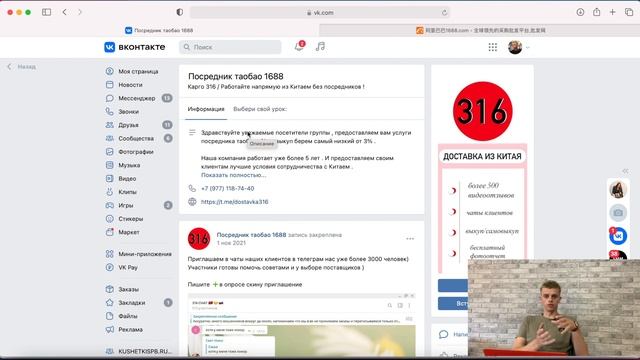640x360 pixels.
Task: Expand description with Показать полностью
Action: pyautogui.click(x=233, y=175)
